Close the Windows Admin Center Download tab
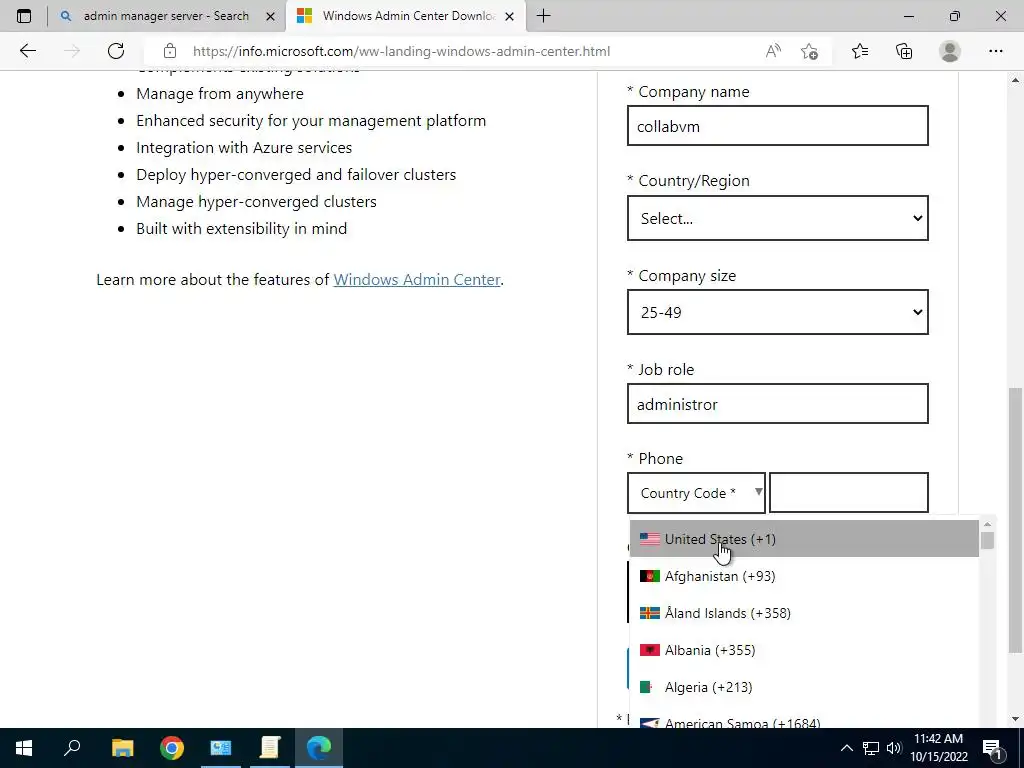The height and width of the screenshot is (768, 1024). 510,16
